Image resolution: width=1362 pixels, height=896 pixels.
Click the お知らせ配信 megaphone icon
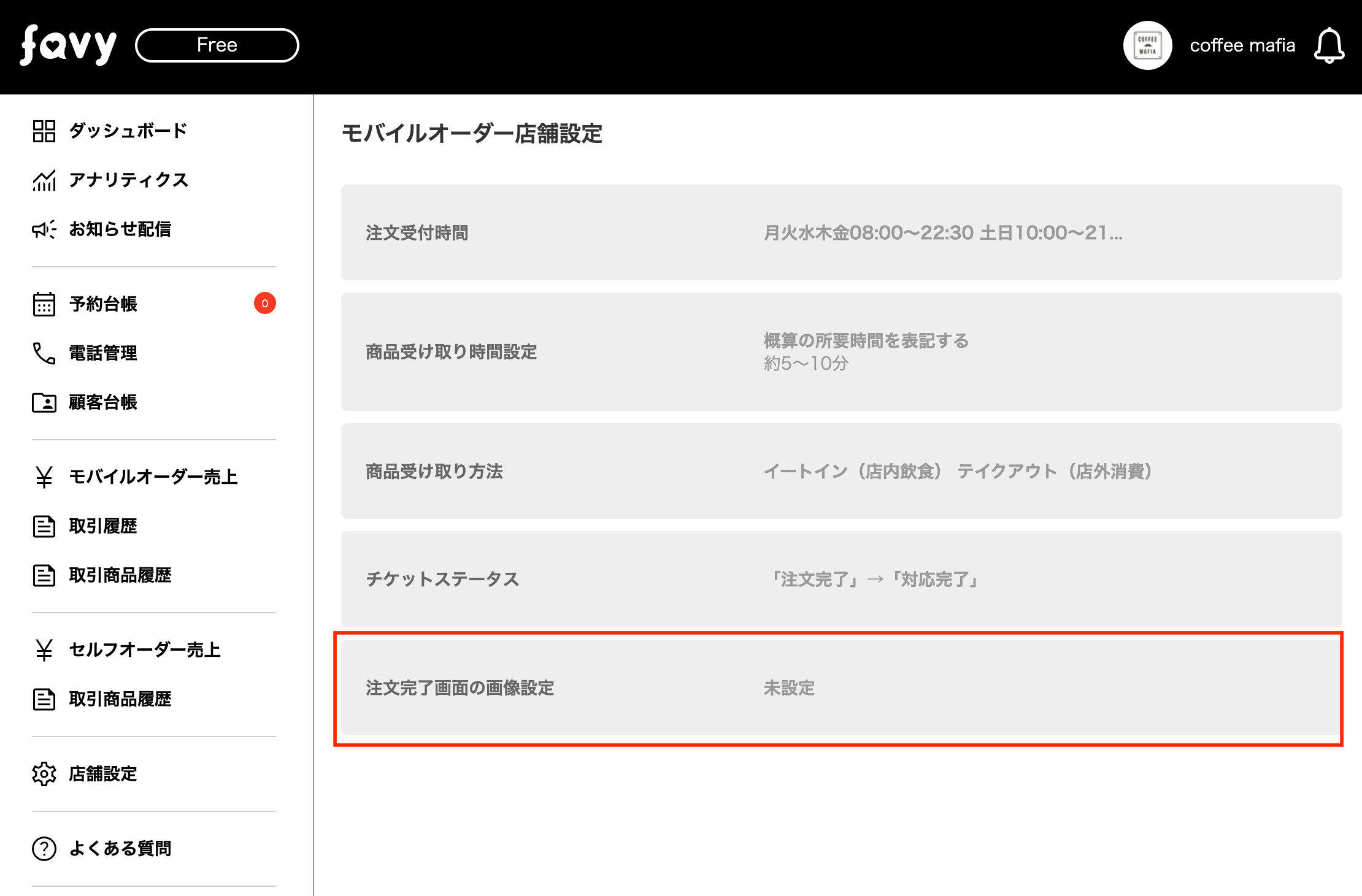click(x=44, y=229)
